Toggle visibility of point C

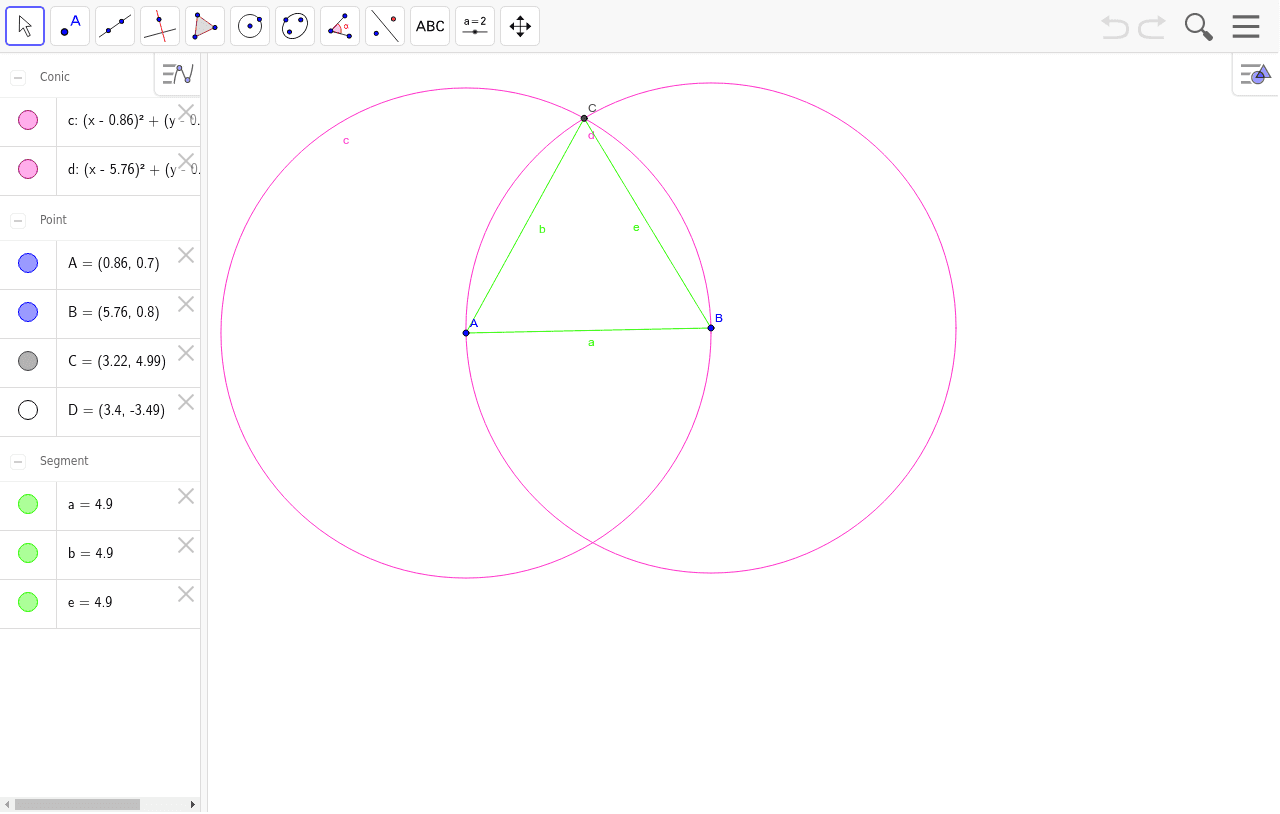[x=28, y=361]
